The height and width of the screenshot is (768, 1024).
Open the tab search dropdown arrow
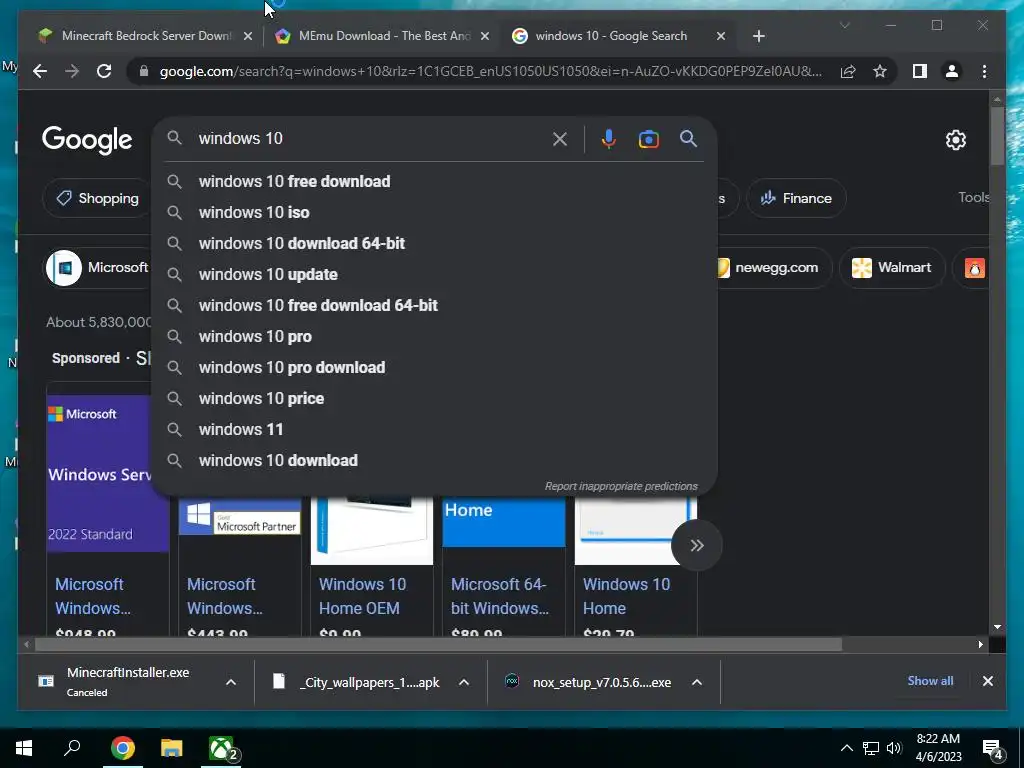844,25
